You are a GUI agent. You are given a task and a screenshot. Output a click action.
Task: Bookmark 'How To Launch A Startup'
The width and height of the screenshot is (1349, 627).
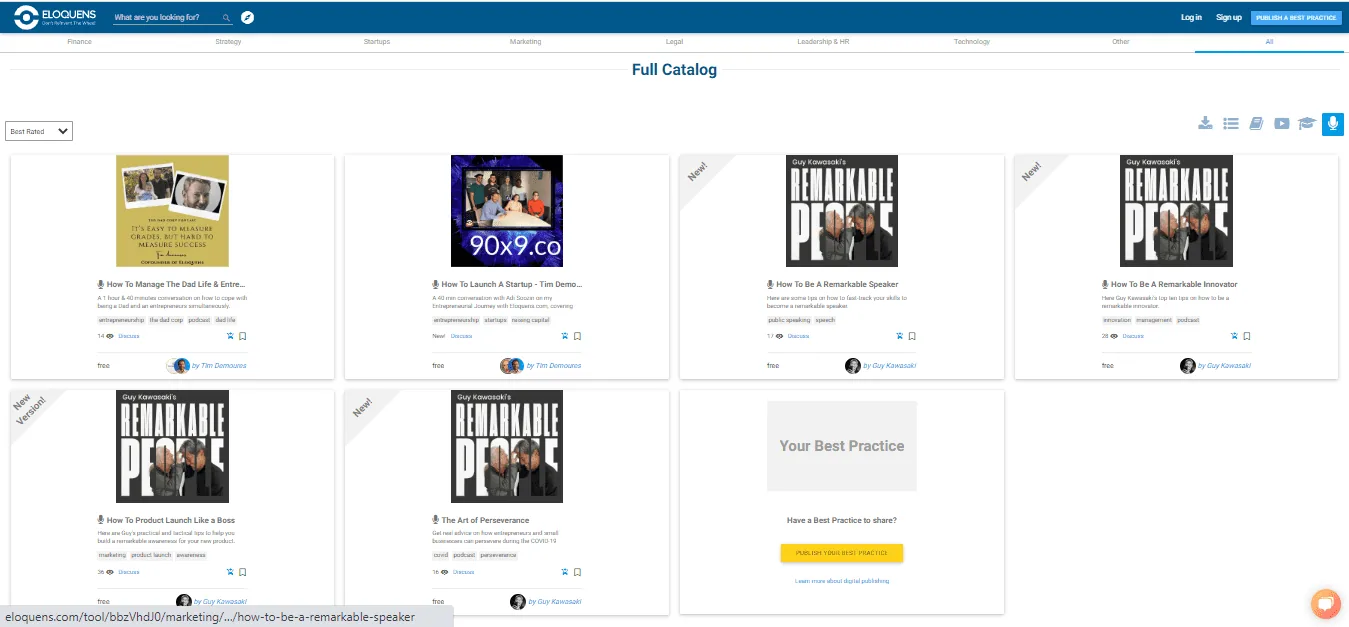tap(577, 336)
